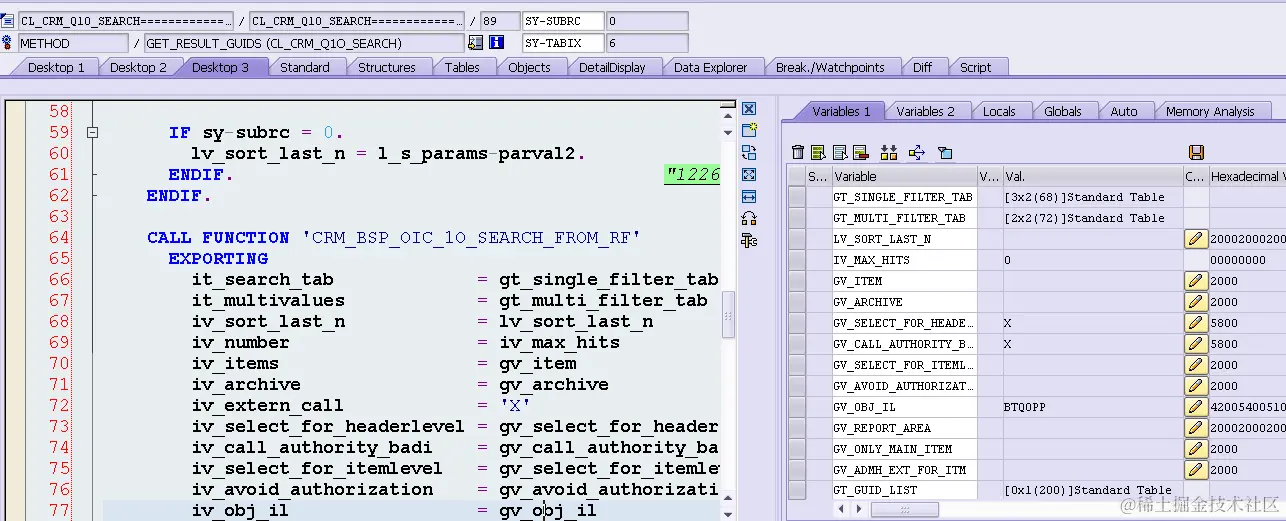The width and height of the screenshot is (1286, 521).
Task: Switch to the Desktop 2 tab
Action: coord(138,67)
